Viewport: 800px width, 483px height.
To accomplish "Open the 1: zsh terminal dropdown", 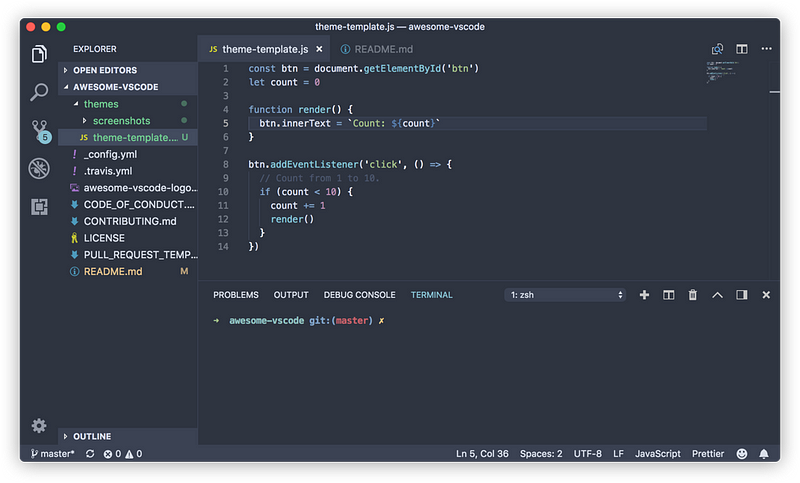I will (565, 295).
